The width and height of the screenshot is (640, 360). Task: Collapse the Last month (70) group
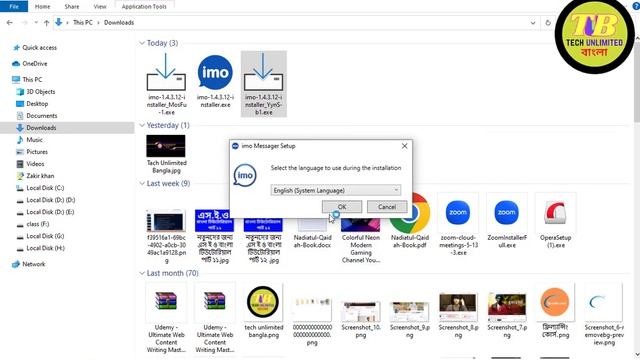[x=142, y=273]
